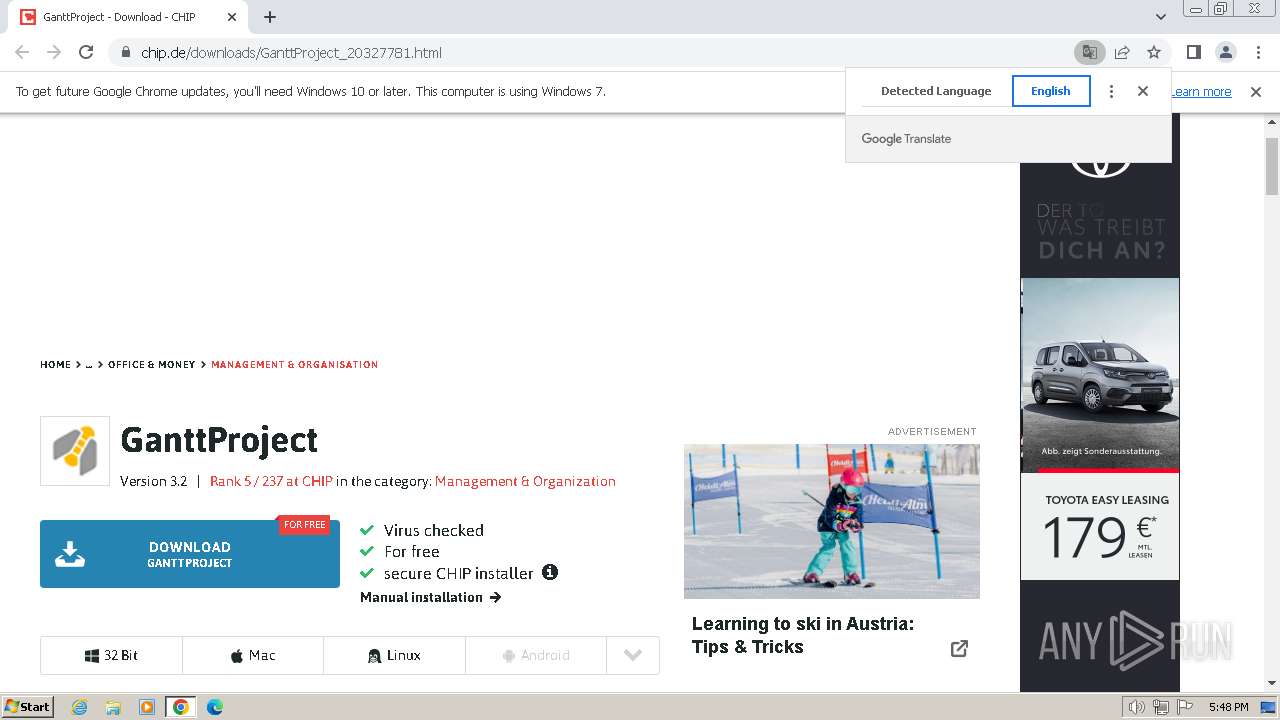
Task: Click the Toyota Easy Leasing ad banner
Action: tap(1100, 403)
